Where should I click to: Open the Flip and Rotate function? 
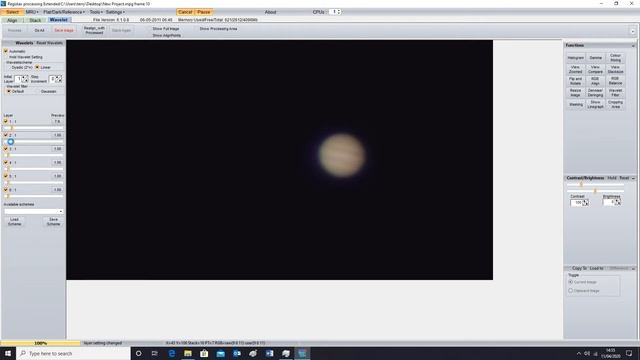(x=575, y=81)
